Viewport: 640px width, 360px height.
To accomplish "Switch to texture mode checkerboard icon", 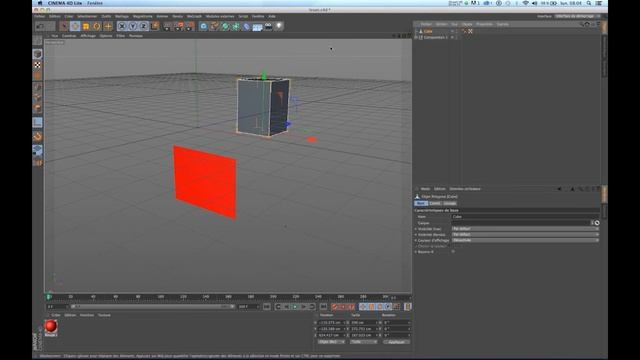I will point(38,65).
